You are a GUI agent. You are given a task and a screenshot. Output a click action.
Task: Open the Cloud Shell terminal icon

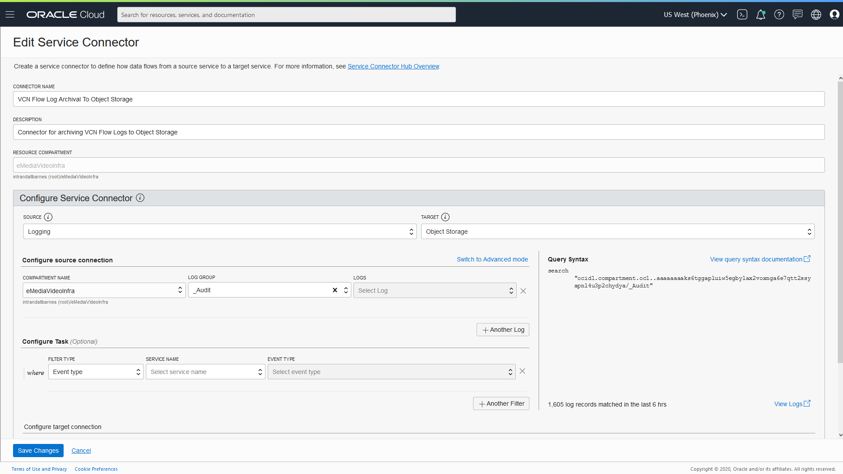(x=742, y=15)
